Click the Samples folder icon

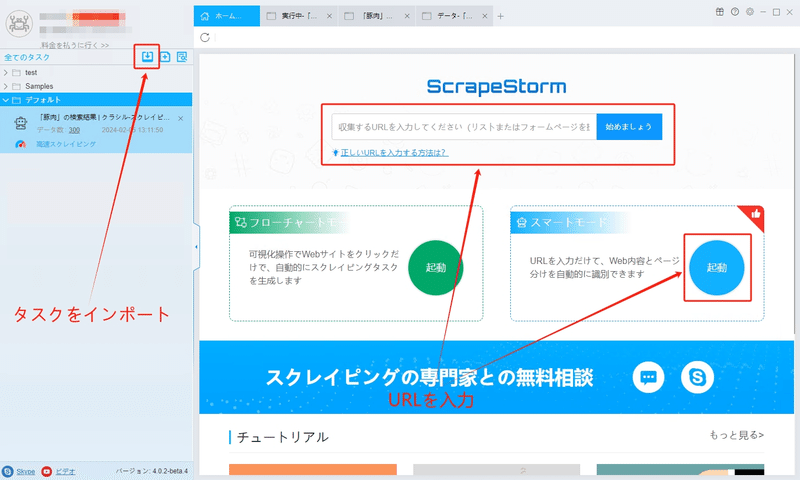point(16,86)
